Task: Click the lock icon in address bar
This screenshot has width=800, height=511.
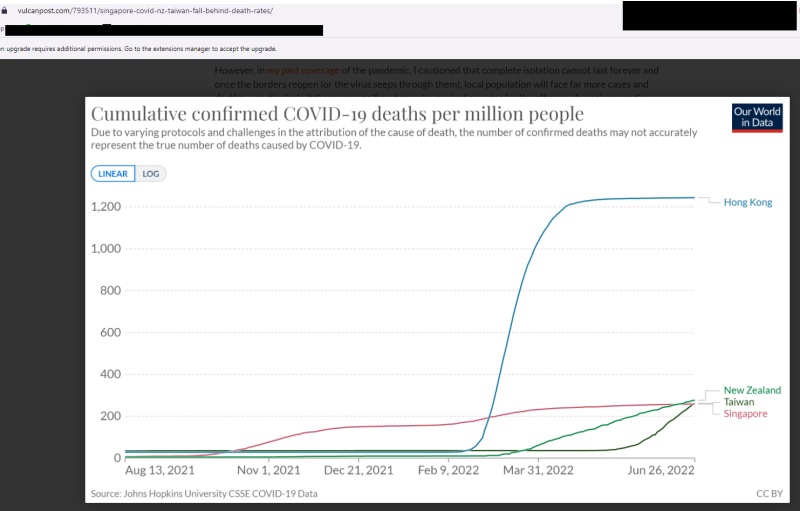Action: tap(5, 9)
